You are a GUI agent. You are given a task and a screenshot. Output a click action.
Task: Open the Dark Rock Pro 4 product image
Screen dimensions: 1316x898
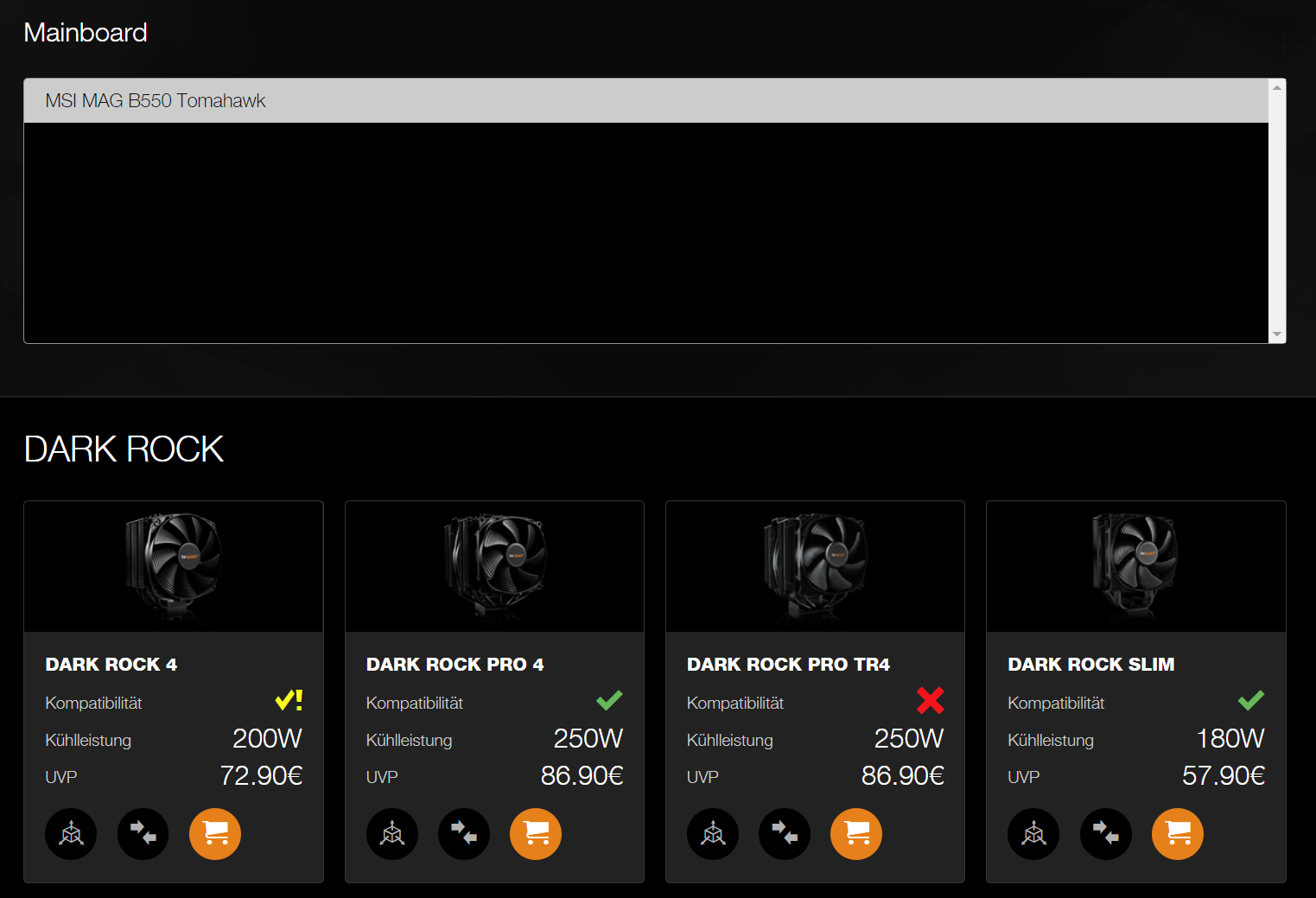494,567
